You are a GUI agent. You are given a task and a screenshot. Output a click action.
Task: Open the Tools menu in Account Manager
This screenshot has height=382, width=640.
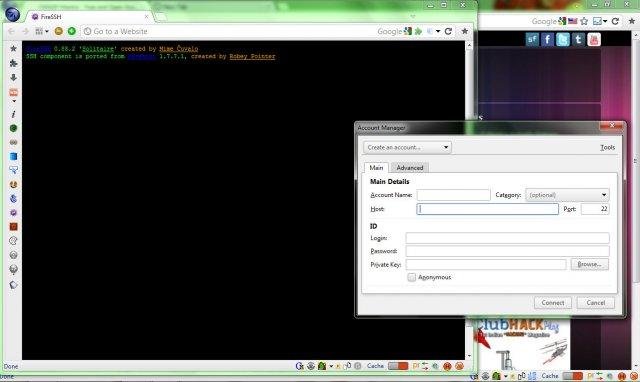[x=607, y=147]
